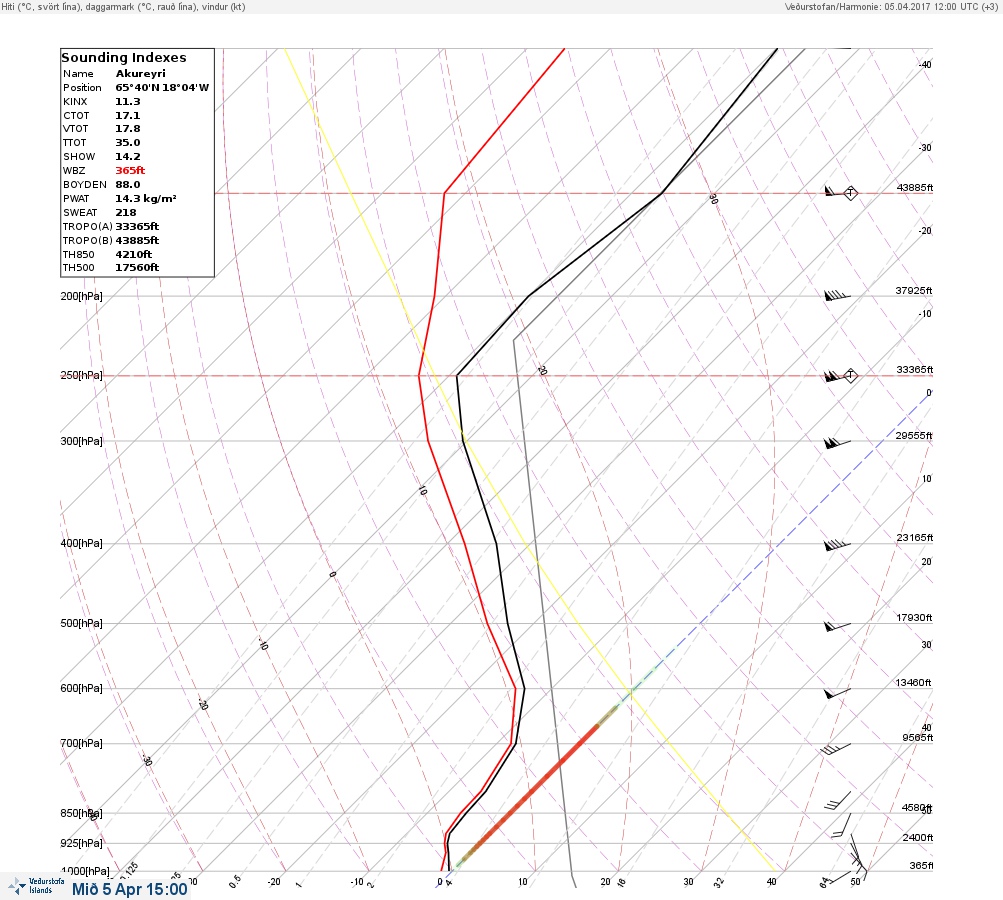1003x900 pixels.
Task: Select the 850[hPa] pressure label
Action: 81,814
